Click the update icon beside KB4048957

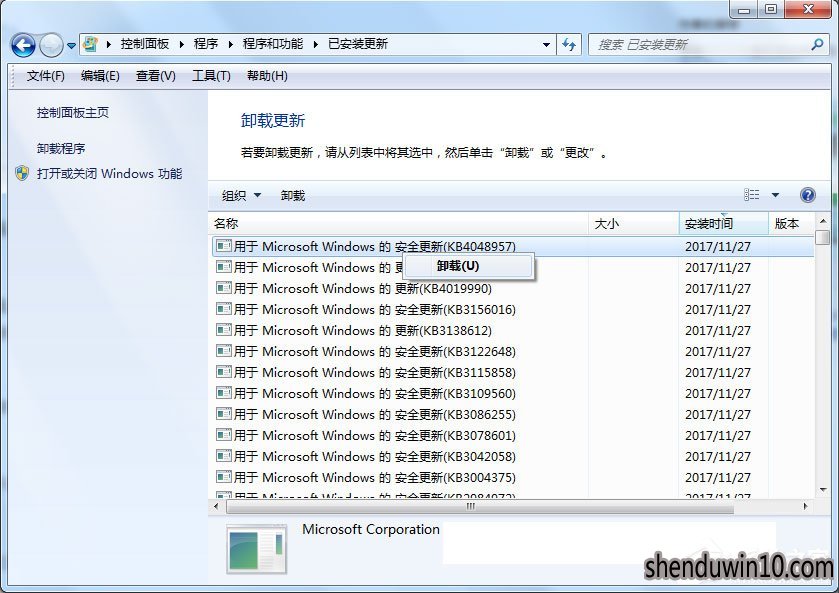(224, 246)
